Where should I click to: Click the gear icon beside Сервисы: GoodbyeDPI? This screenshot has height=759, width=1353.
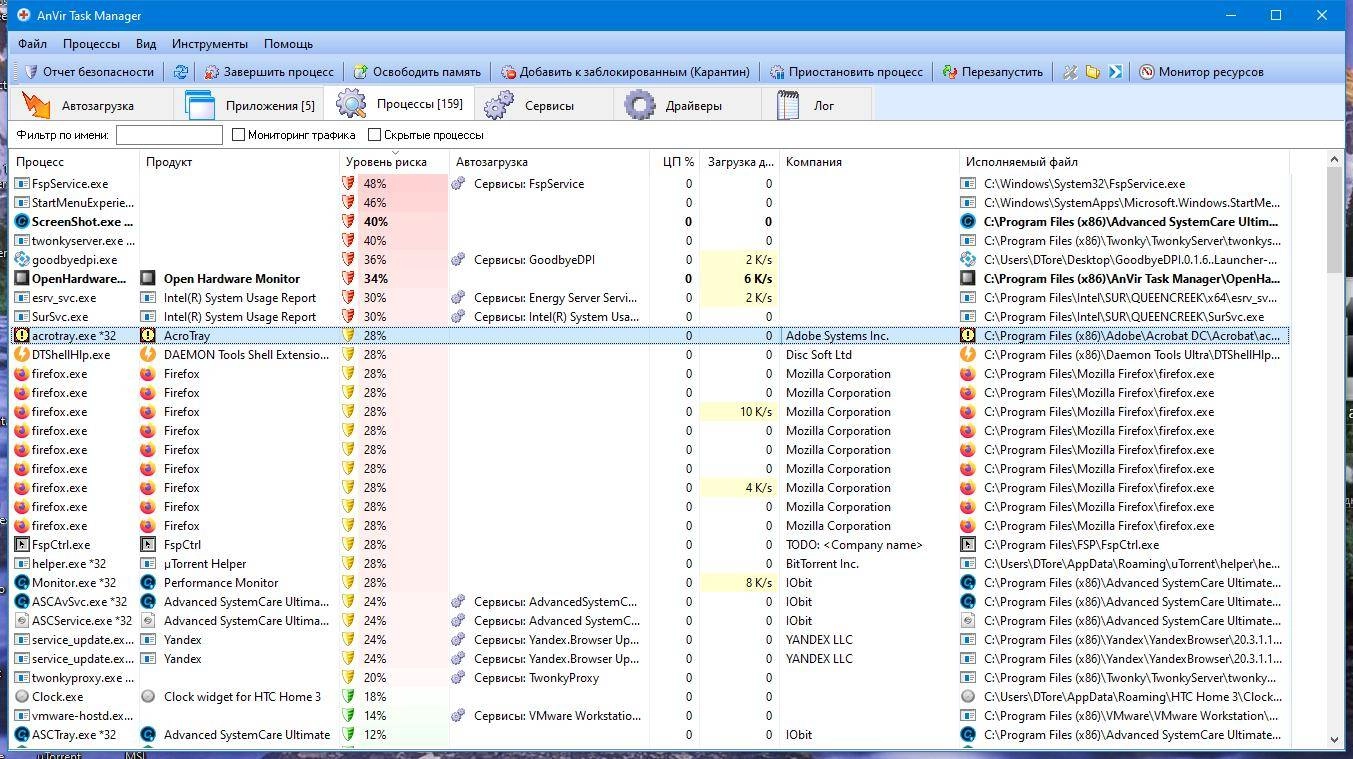(458, 260)
